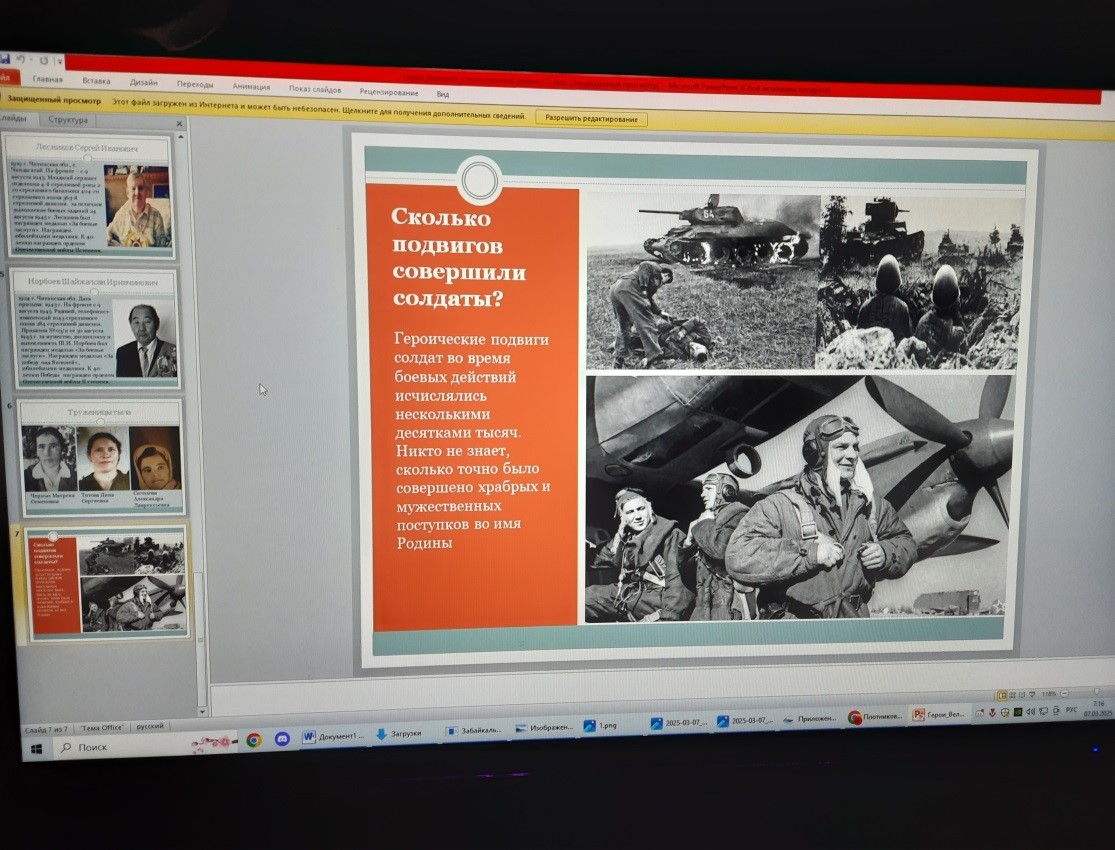Click body text Героические подвиги солдат
Viewport: 1115px width, 850px height.
(471, 441)
